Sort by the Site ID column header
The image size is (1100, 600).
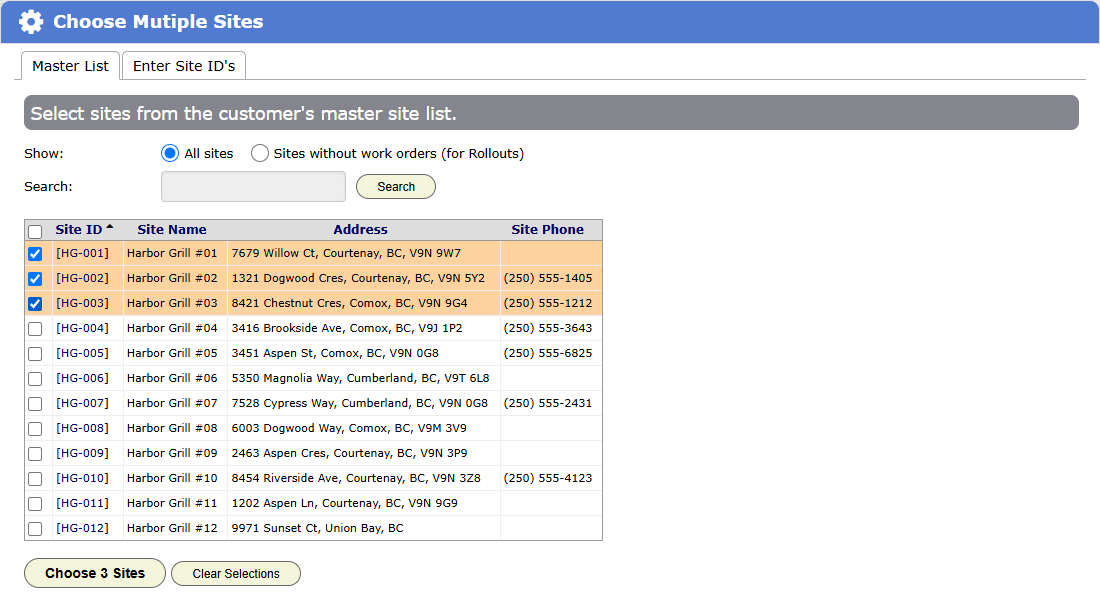[x=79, y=229]
